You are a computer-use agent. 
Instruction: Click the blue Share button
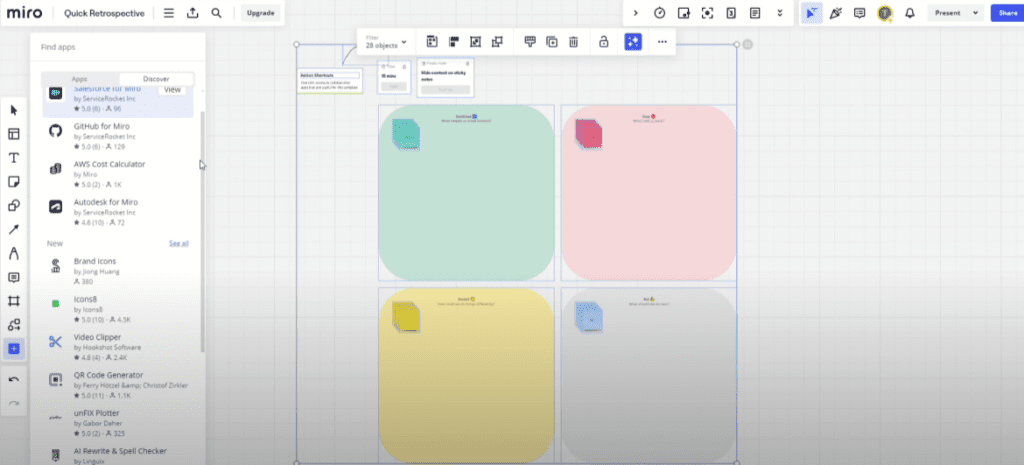point(1006,13)
